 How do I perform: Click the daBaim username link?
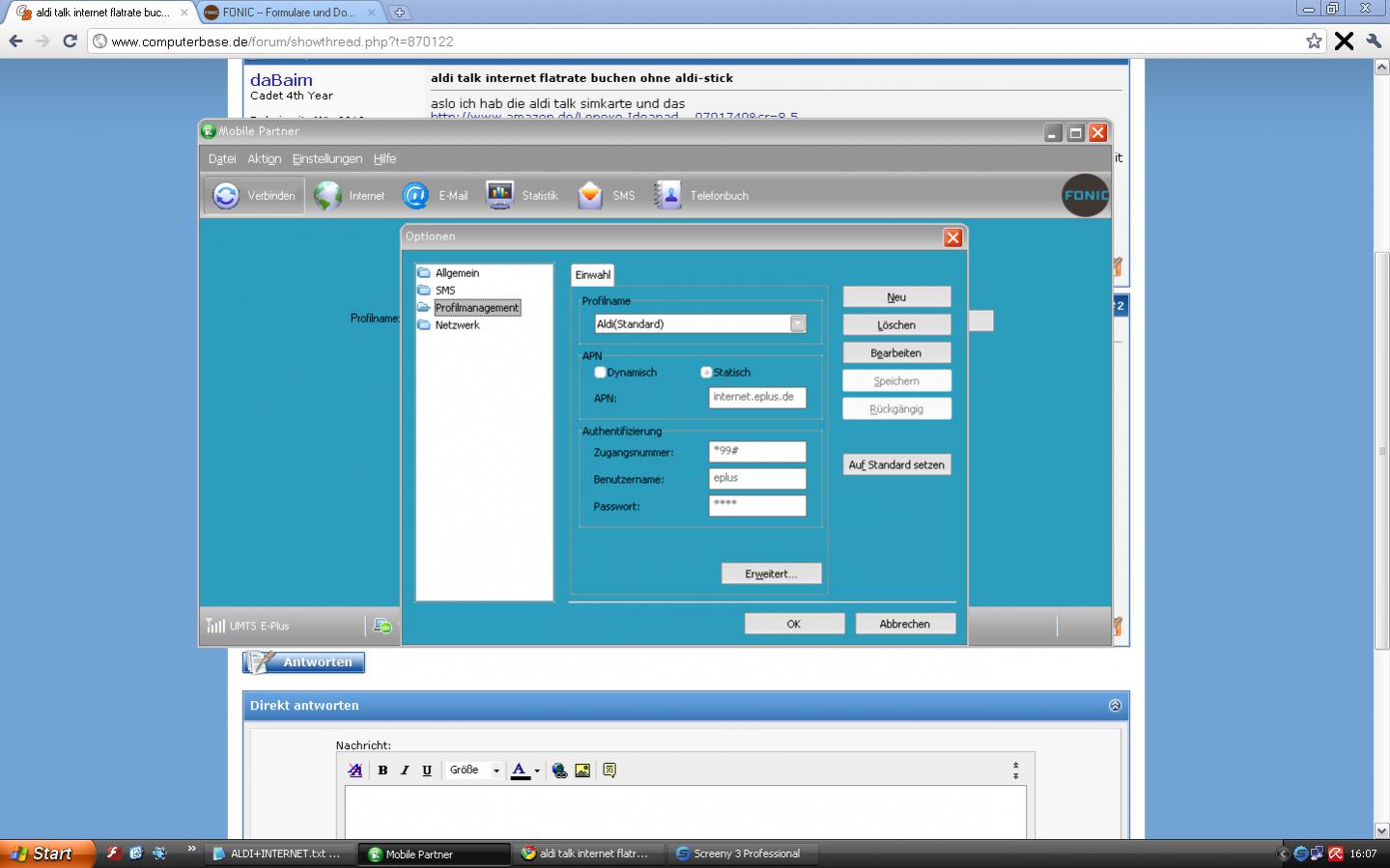click(x=281, y=80)
